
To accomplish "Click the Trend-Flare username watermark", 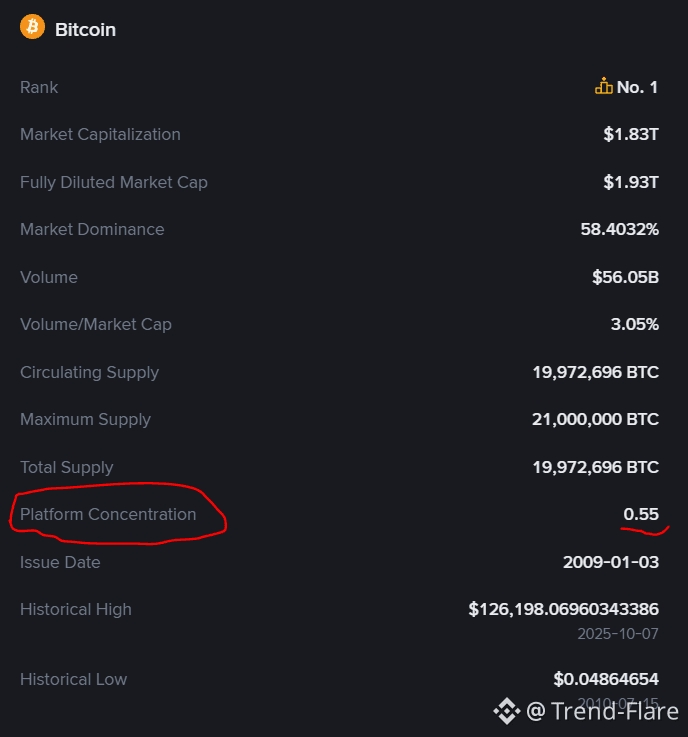I will coord(603,711).
